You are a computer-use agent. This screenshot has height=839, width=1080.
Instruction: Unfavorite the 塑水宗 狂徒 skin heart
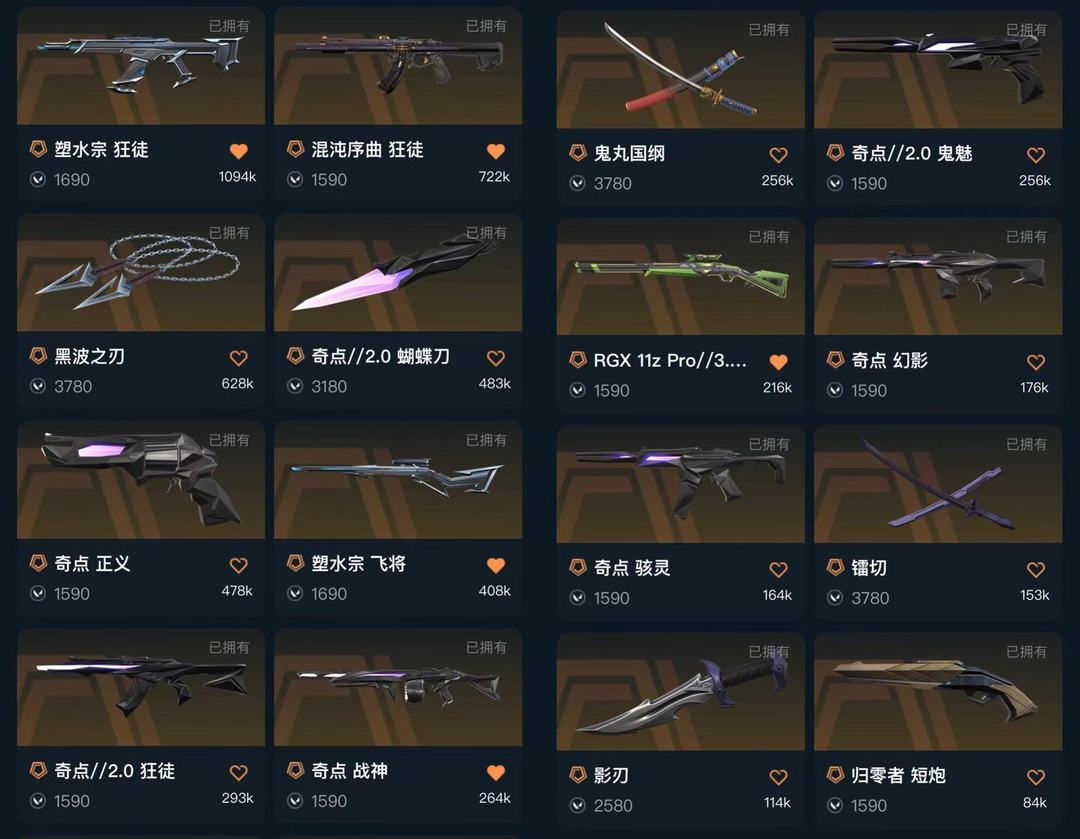pos(238,152)
